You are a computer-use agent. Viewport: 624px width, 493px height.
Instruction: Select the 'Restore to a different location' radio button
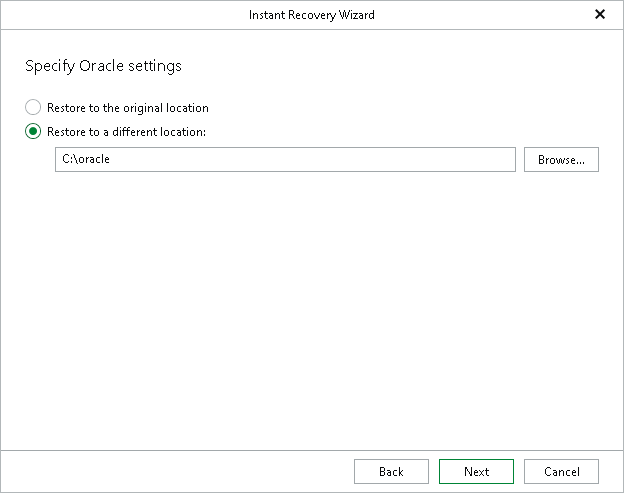click(33, 132)
